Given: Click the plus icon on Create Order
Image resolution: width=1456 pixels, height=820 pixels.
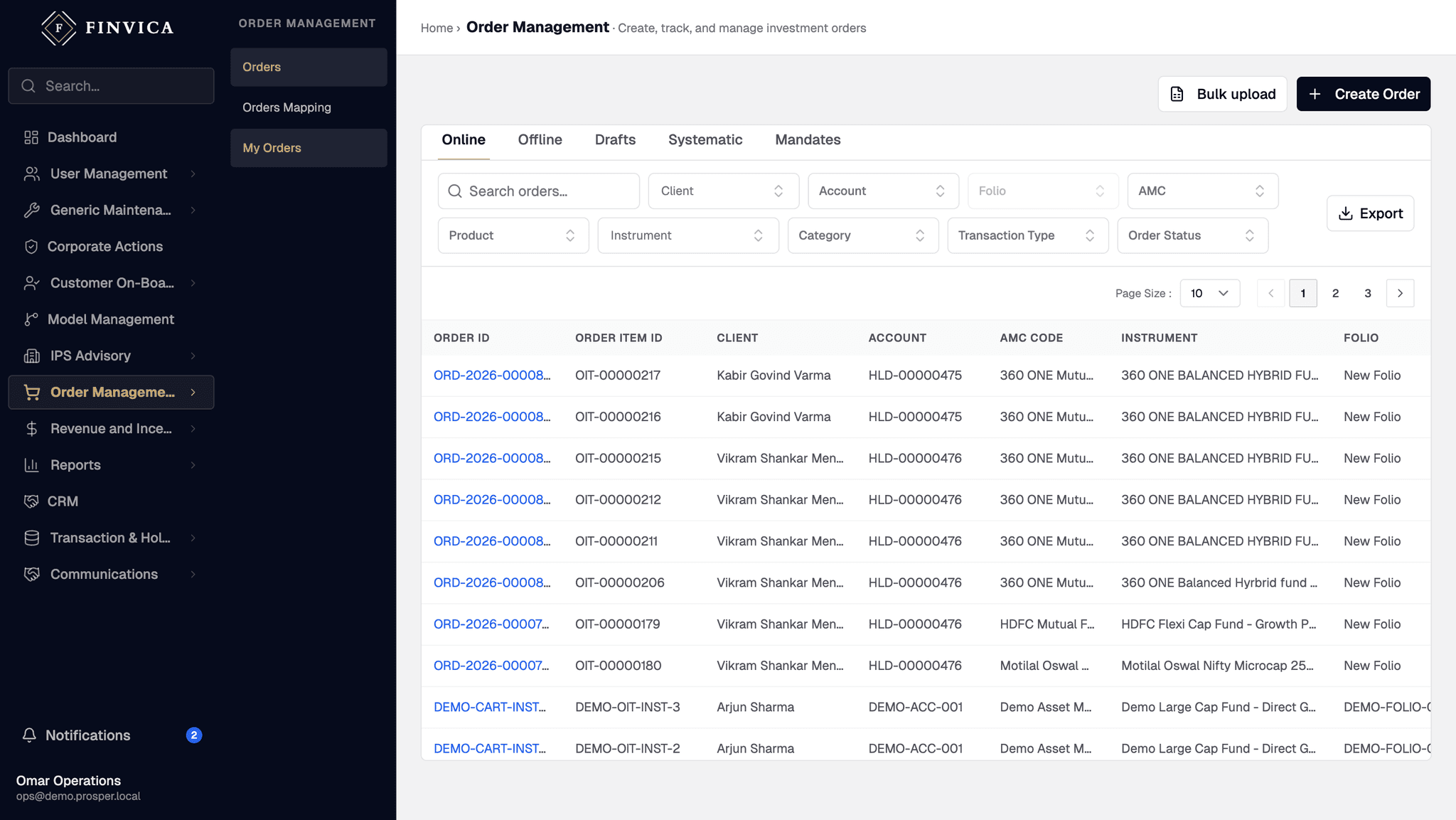Looking at the screenshot, I should (x=1315, y=94).
